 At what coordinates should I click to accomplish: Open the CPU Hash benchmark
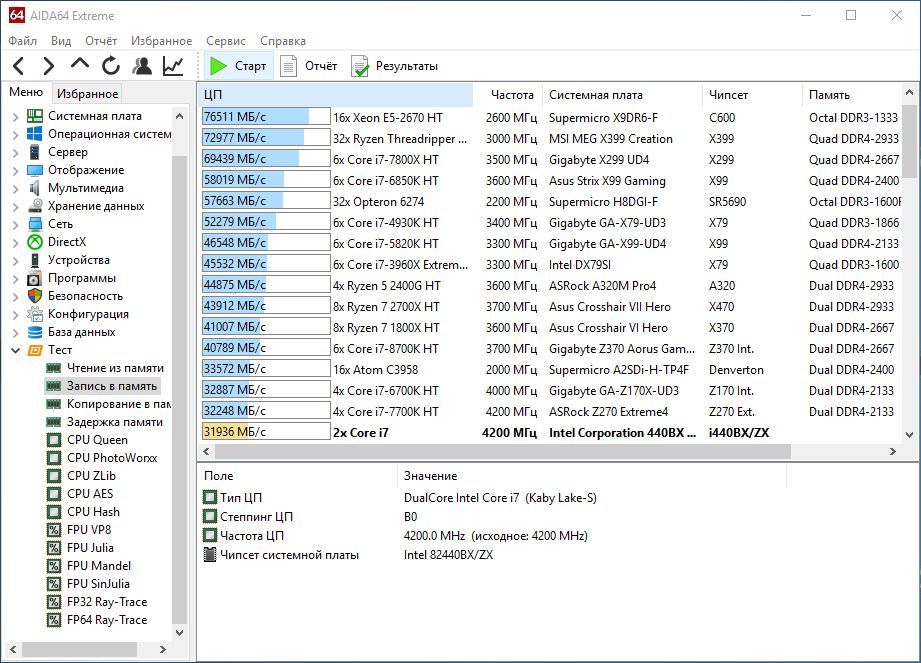[x=93, y=512]
